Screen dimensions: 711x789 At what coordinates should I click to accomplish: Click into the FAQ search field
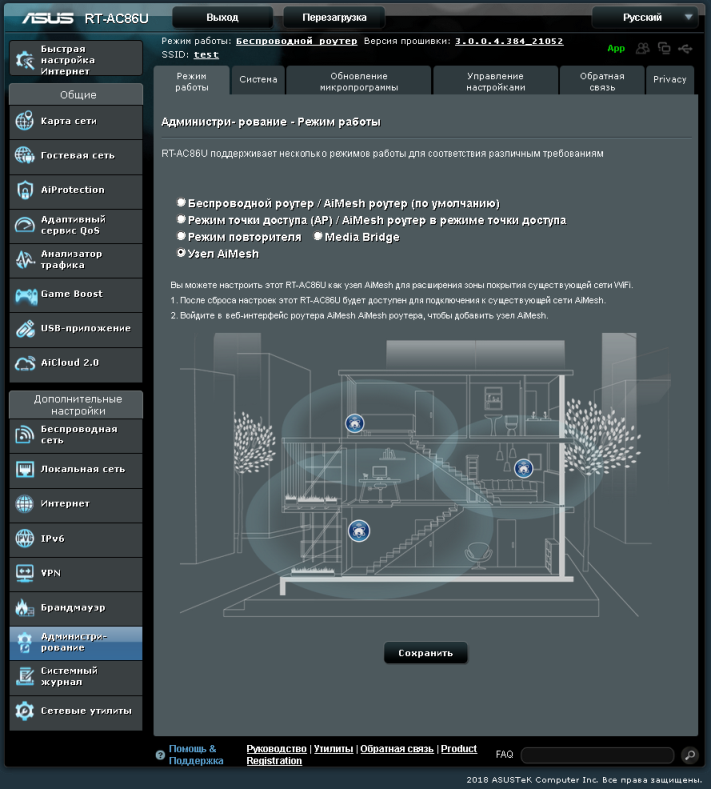point(597,755)
